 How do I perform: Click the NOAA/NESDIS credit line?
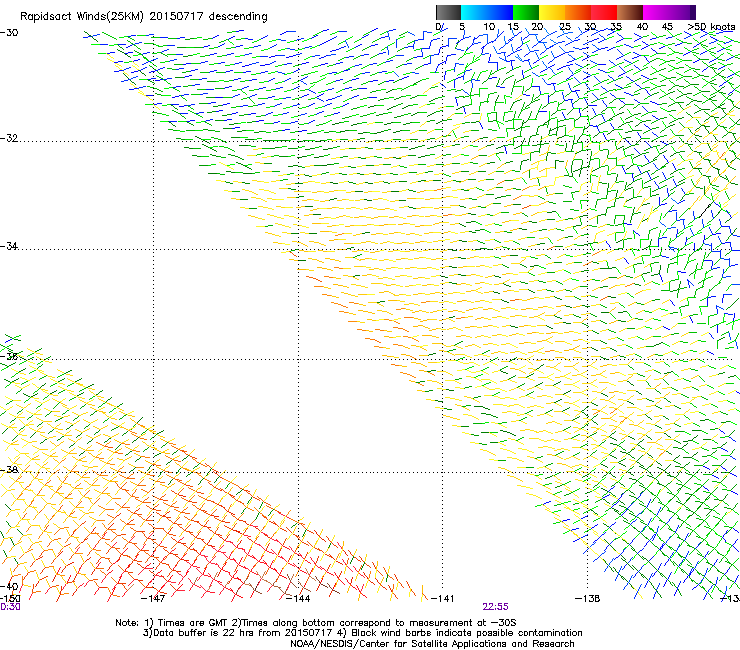(432, 644)
